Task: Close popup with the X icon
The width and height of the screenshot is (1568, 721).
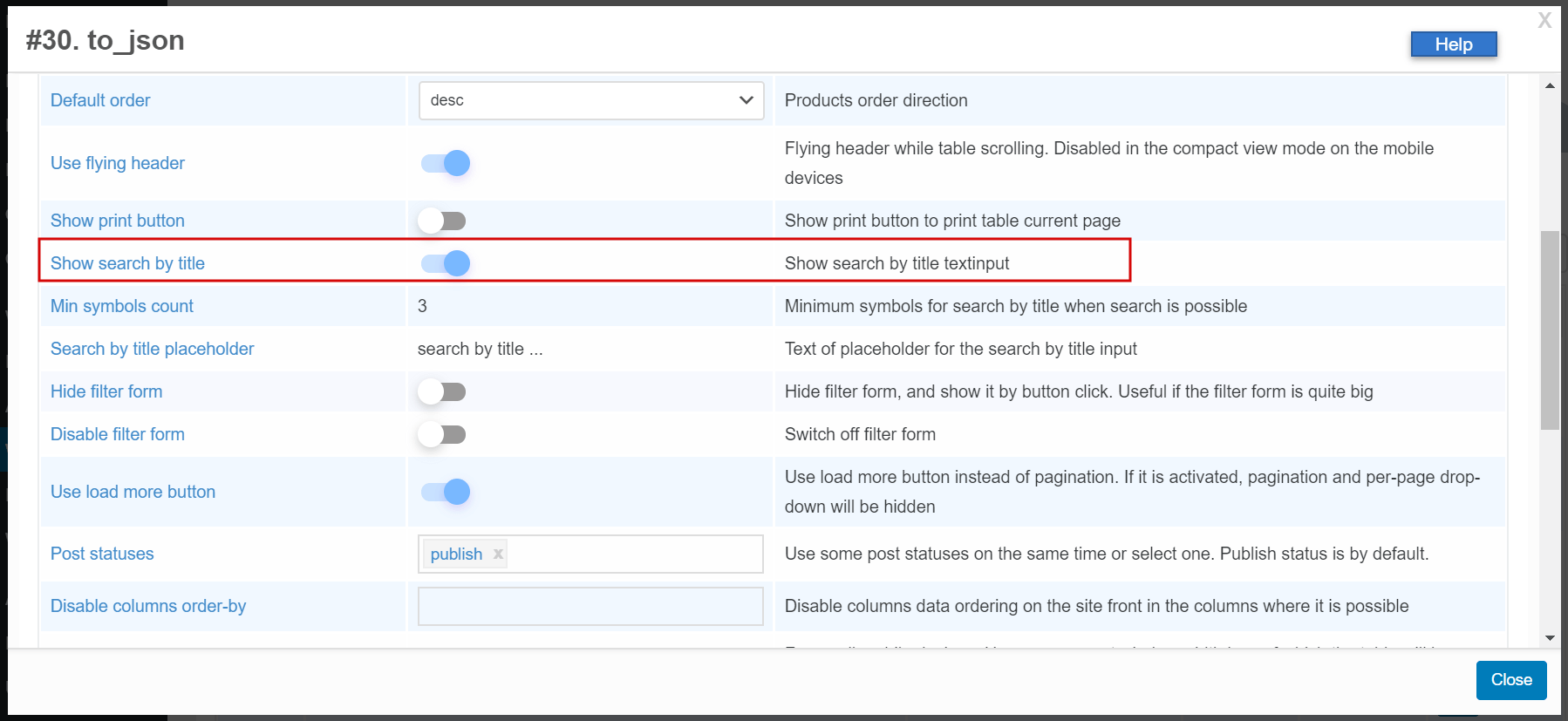Action: click(1544, 20)
